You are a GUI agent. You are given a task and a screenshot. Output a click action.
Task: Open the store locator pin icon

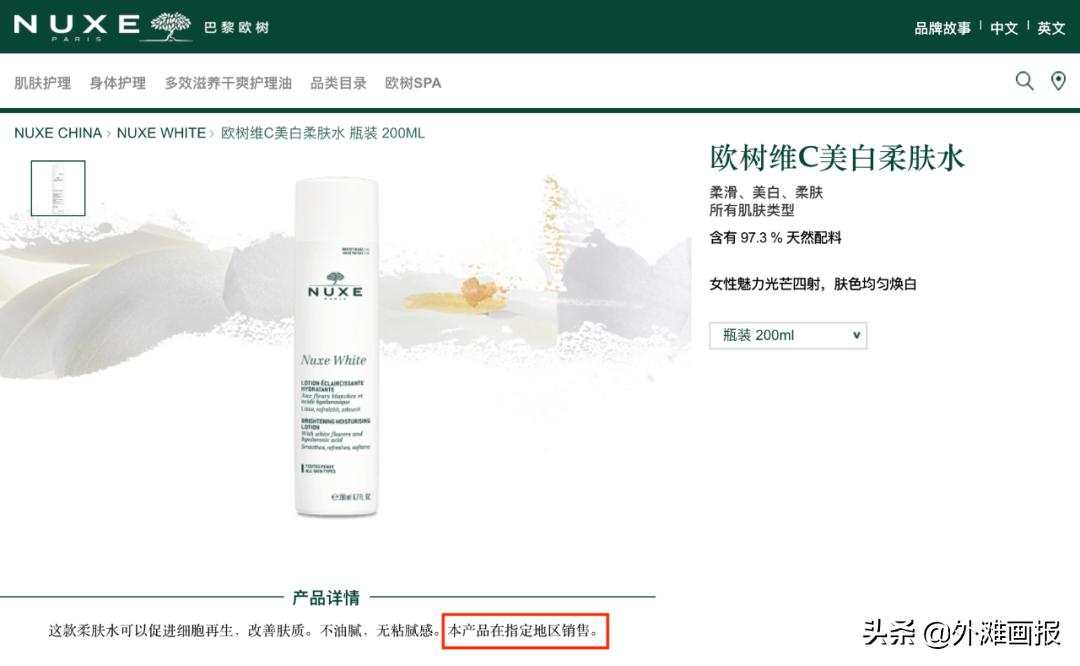pos(1058,81)
